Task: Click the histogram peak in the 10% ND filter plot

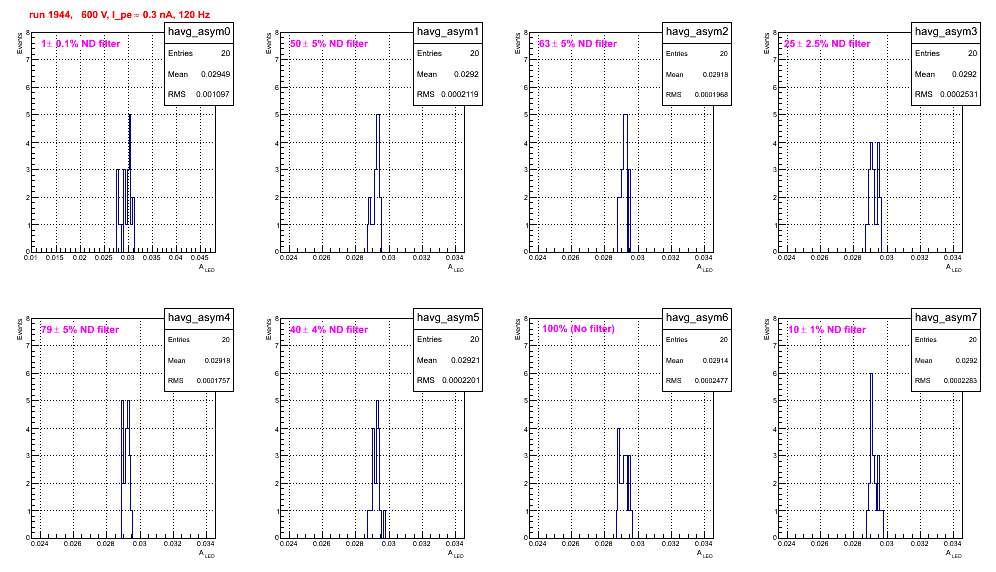Action: point(872,374)
